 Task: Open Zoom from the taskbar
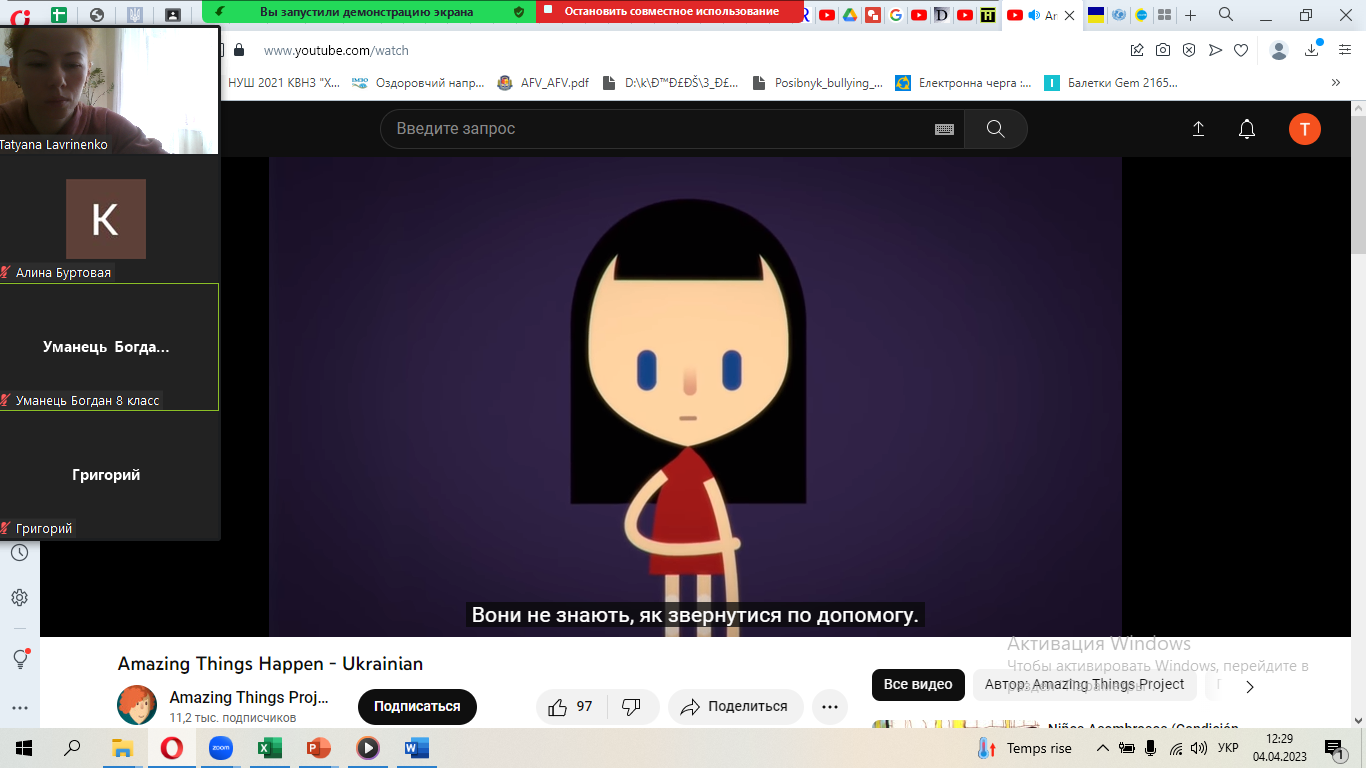point(220,748)
